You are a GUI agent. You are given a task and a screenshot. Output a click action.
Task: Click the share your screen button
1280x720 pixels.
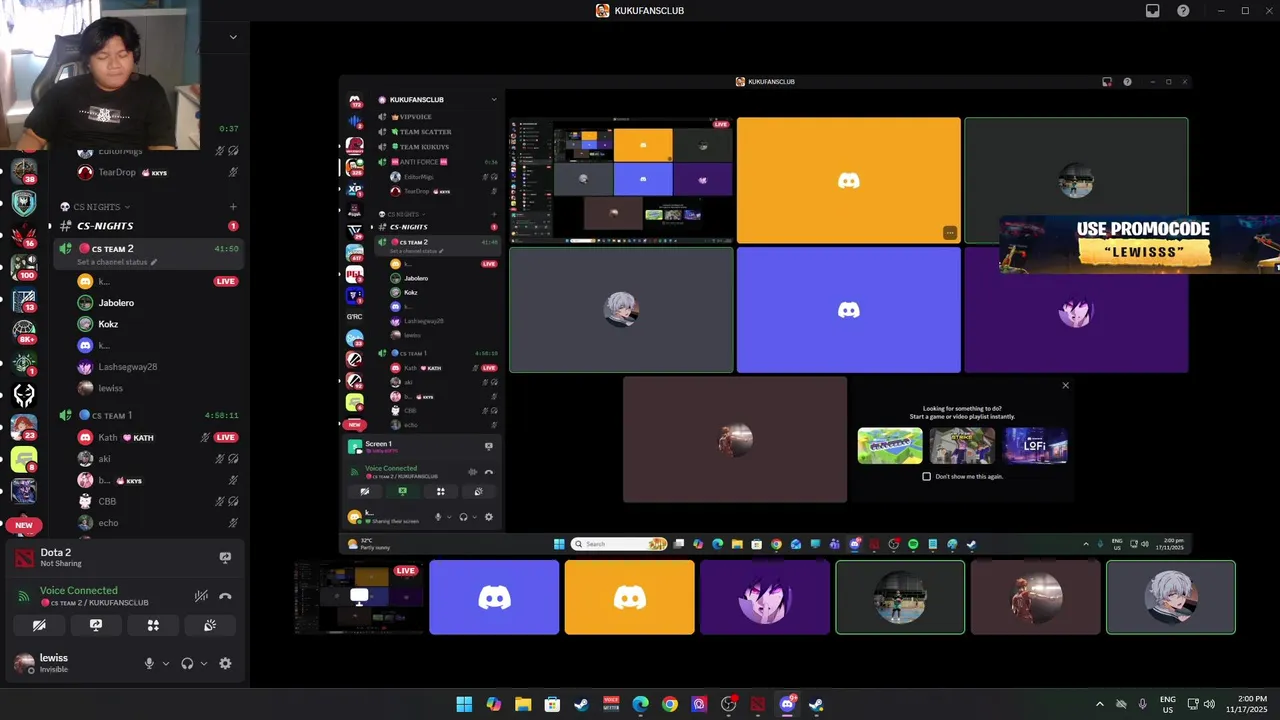pyautogui.click(x=96, y=625)
